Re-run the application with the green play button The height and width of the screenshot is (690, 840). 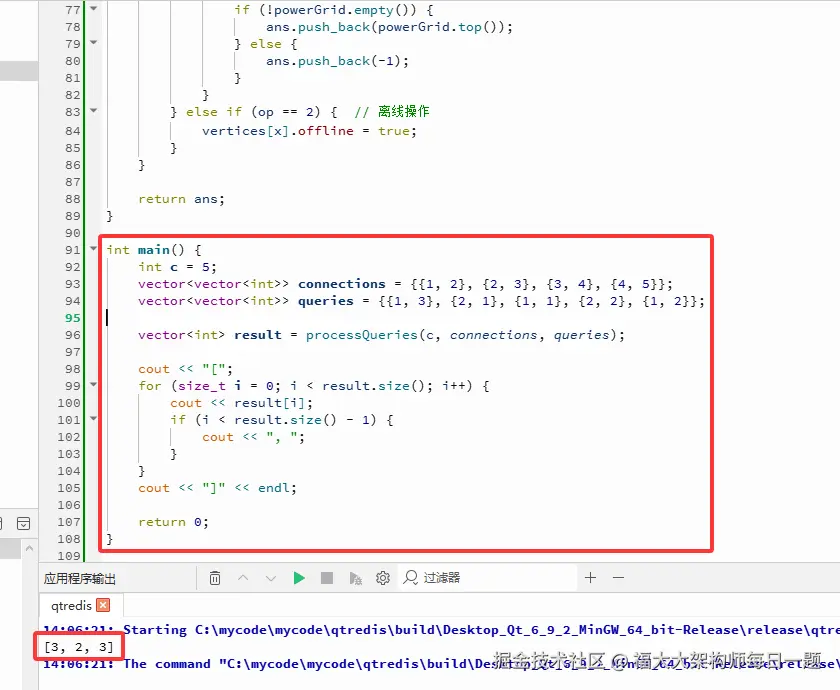pos(299,578)
